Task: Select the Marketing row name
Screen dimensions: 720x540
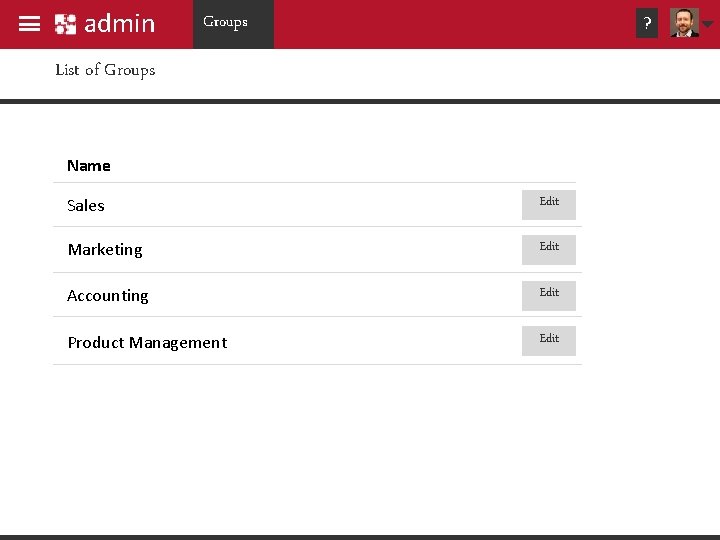Action: pos(105,250)
